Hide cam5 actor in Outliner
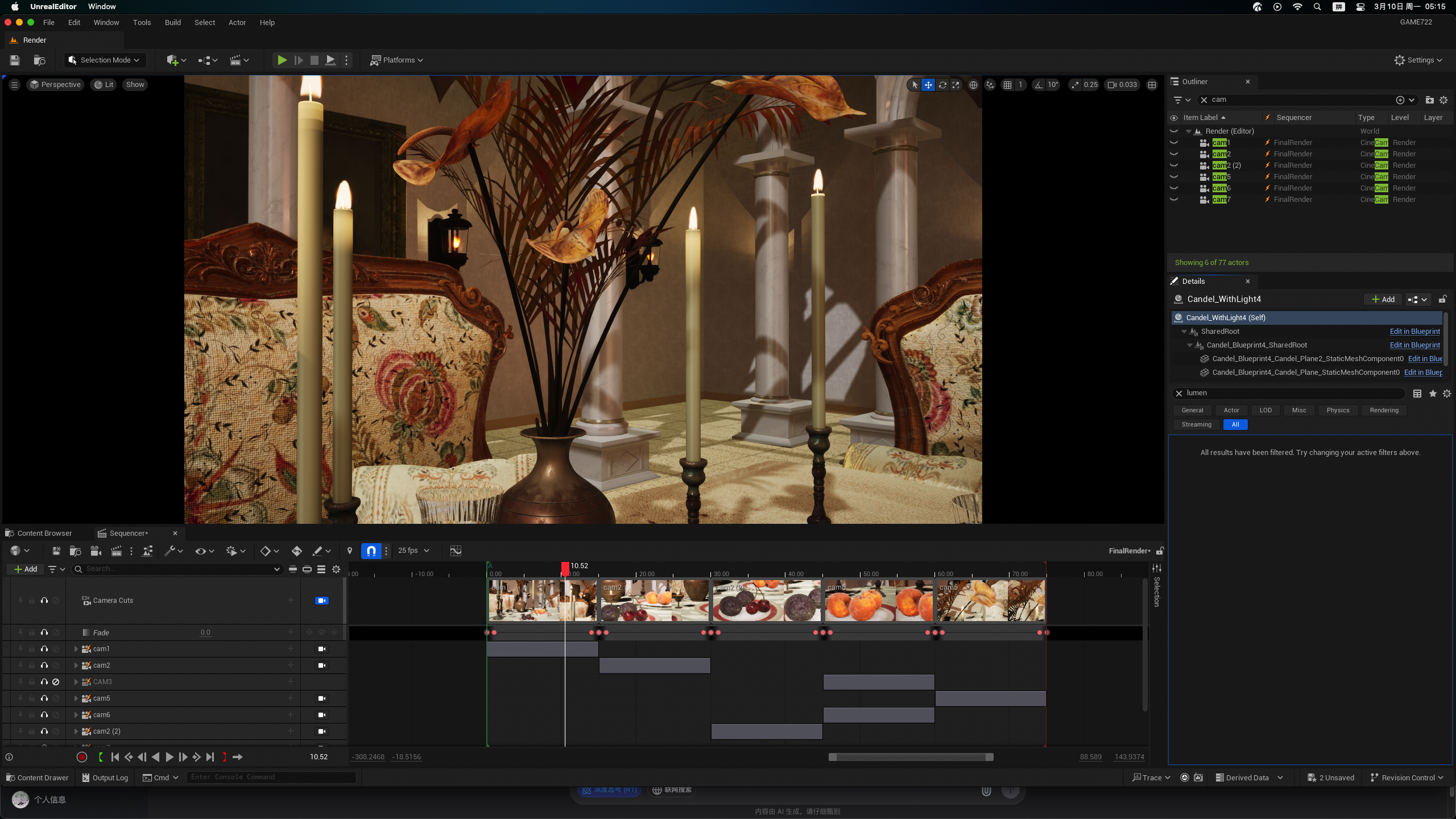This screenshot has width=1456, height=819. click(1174, 177)
